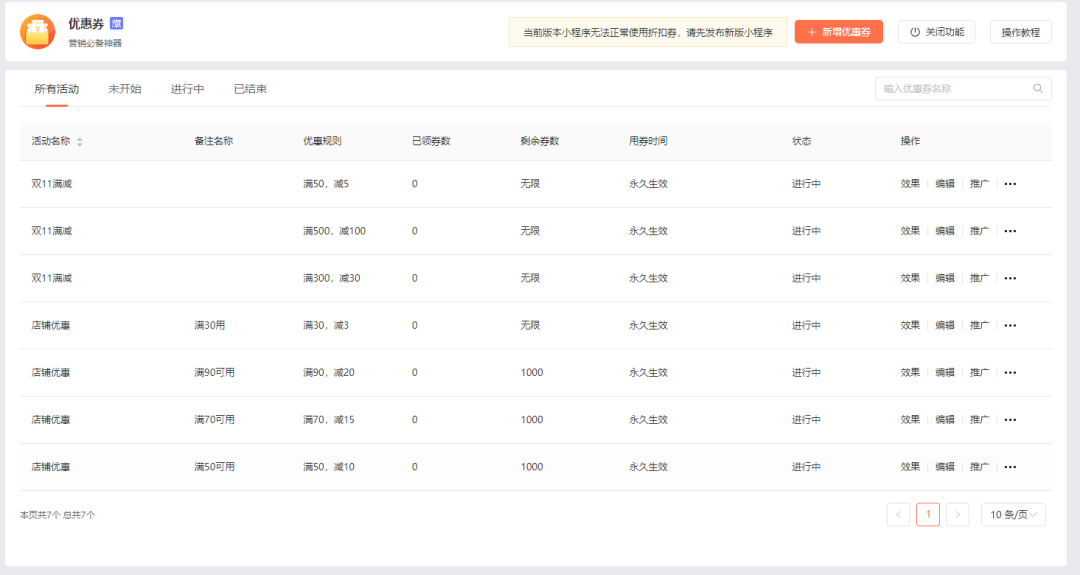View 效果 for the 满300，减30 coupon
The image size is (1080, 575).
pos(910,278)
